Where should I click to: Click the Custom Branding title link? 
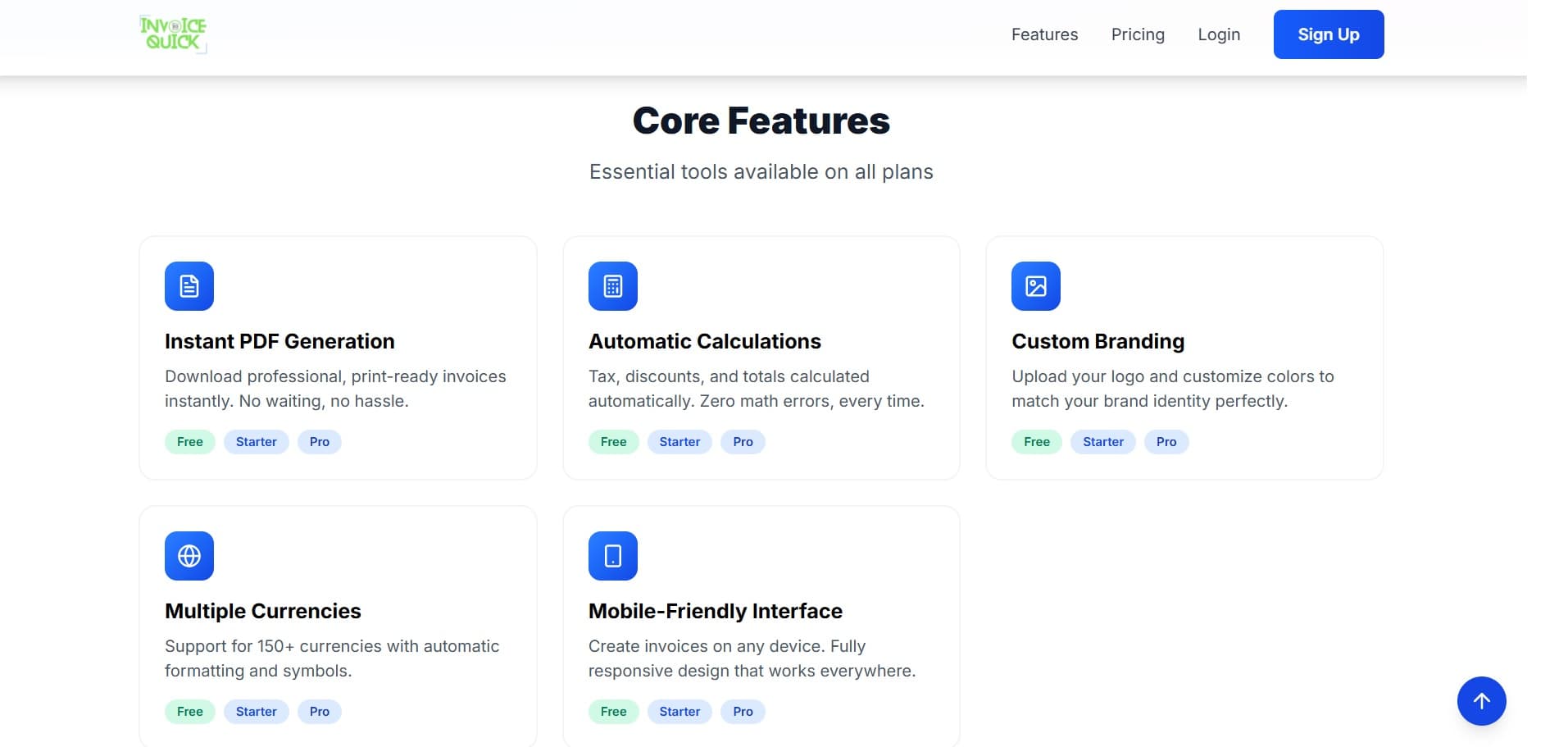point(1098,340)
